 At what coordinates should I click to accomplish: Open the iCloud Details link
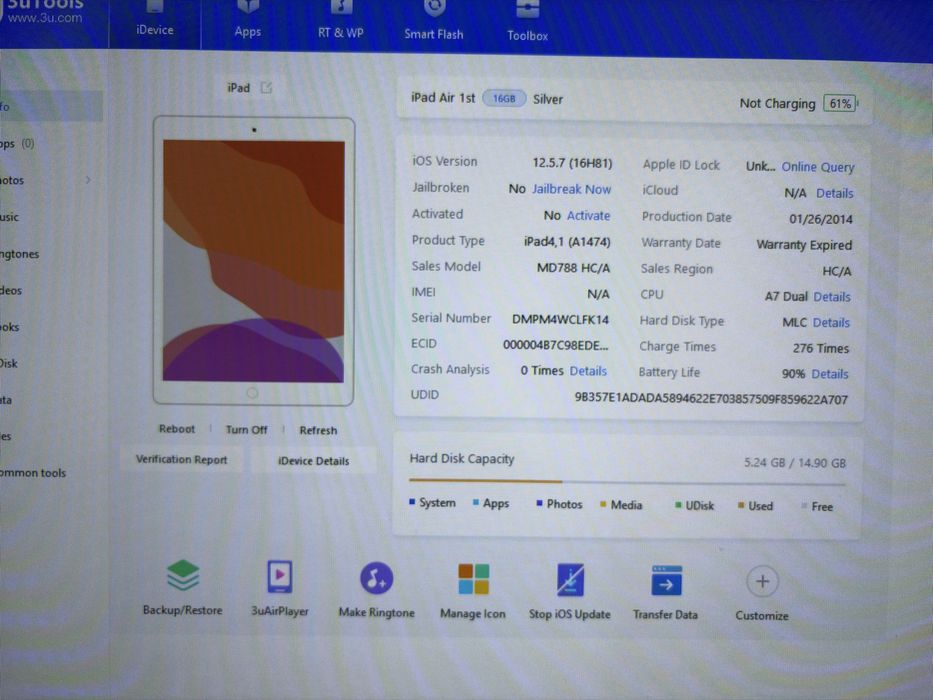point(834,193)
